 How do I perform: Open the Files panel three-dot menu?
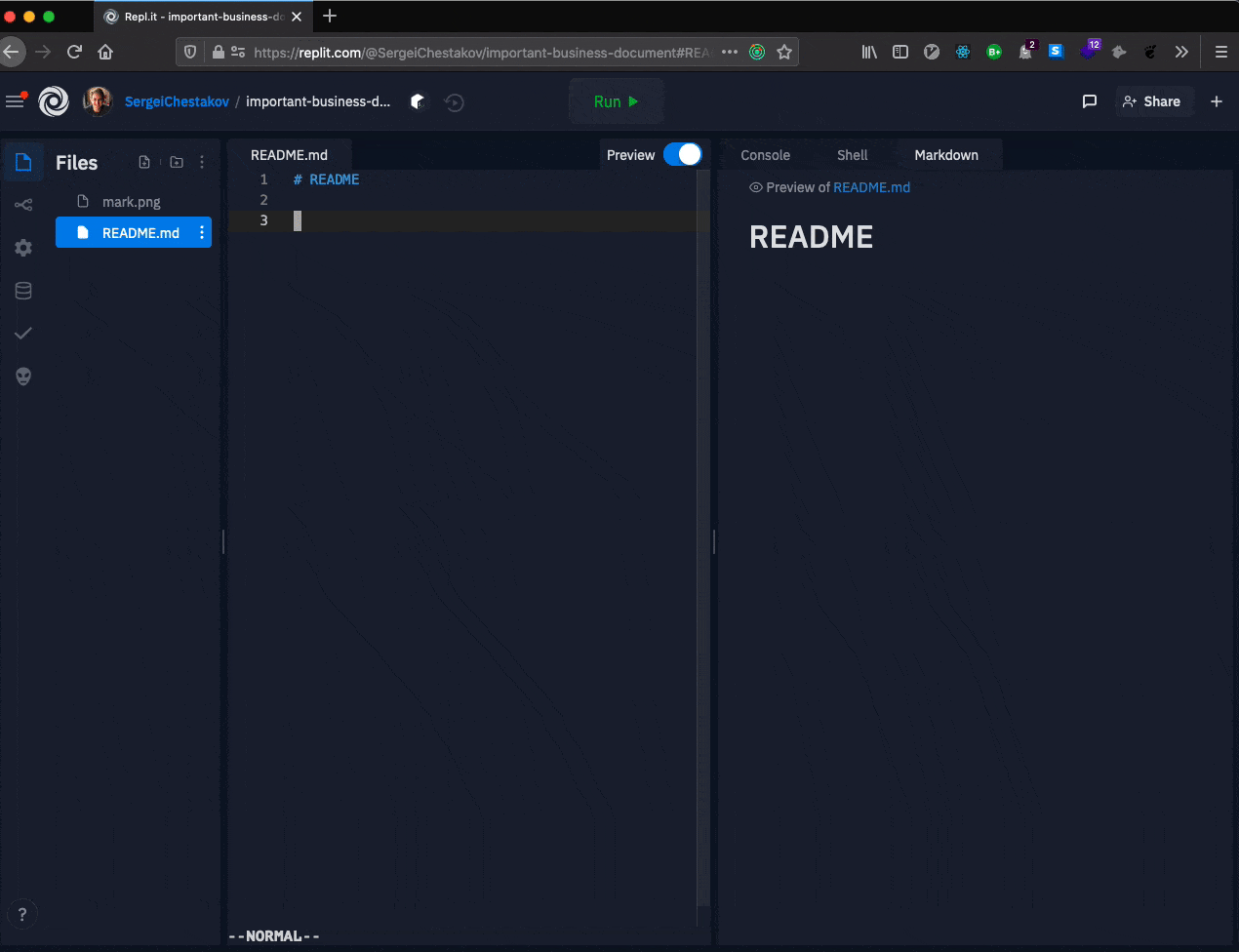coord(202,163)
